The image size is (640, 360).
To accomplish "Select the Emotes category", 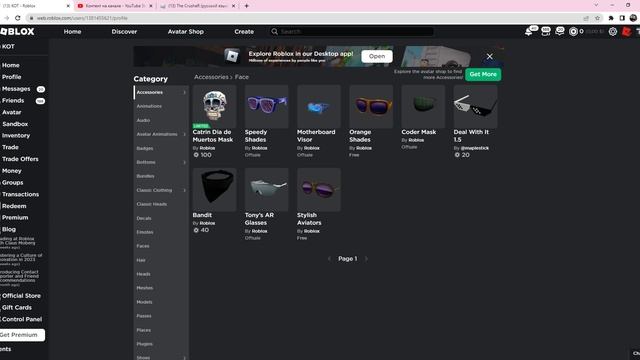I will 145,232.
